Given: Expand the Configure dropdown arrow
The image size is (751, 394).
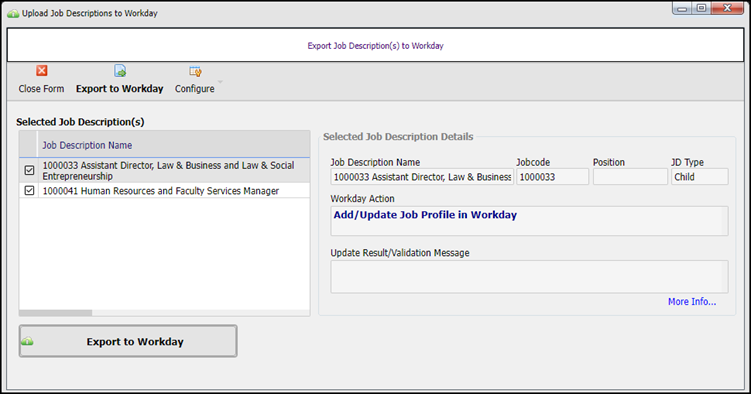Looking at the screenshot, I should click(x=220, y=82).
